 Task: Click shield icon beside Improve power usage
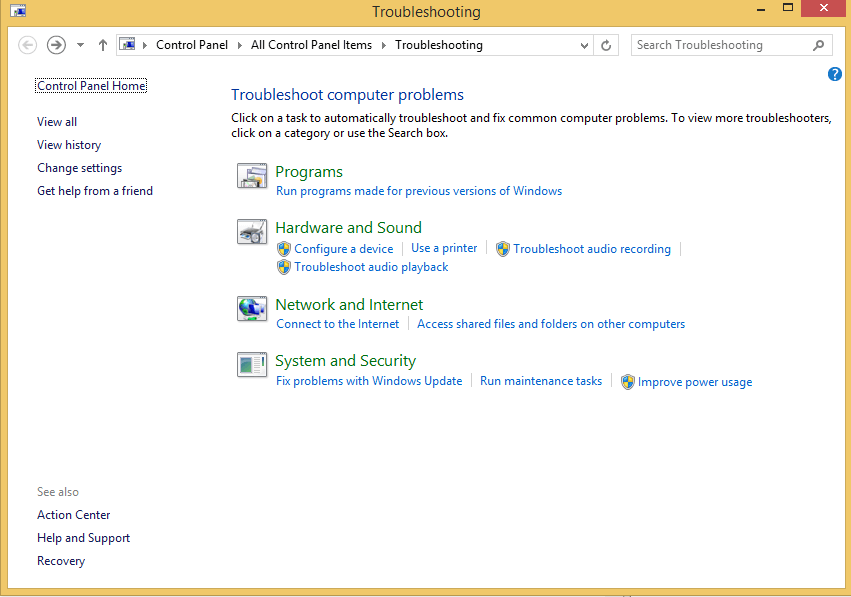628,382
